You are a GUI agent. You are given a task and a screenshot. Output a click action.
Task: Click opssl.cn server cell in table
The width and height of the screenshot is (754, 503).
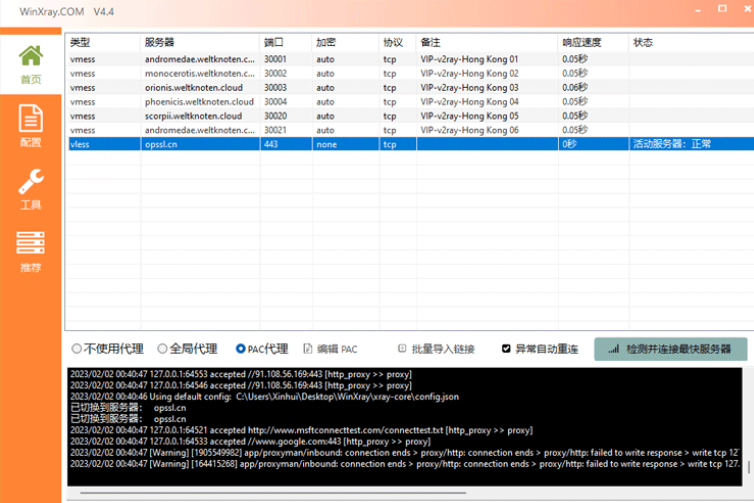(x=200, y=144)
